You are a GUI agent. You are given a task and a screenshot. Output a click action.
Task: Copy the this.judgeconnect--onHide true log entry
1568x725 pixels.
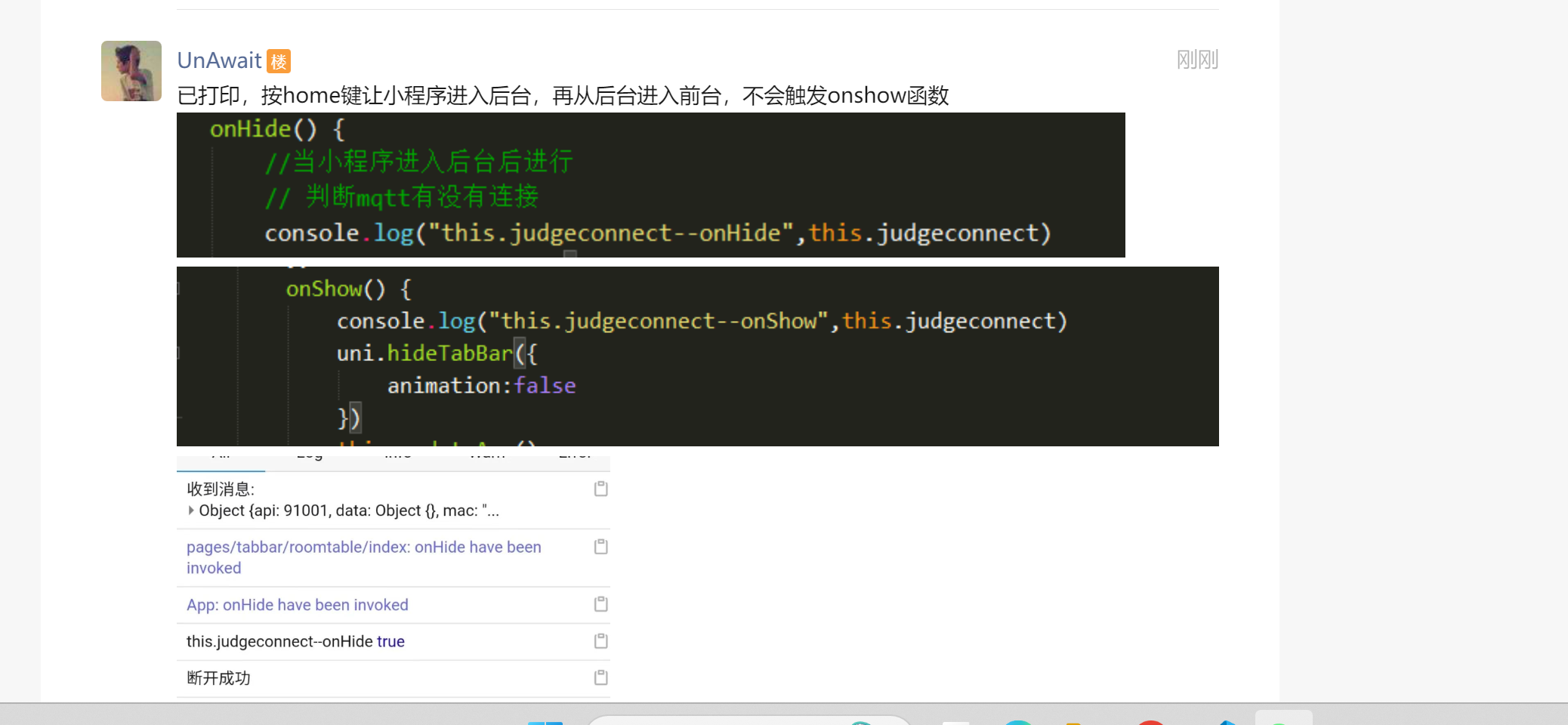[601, 640]
